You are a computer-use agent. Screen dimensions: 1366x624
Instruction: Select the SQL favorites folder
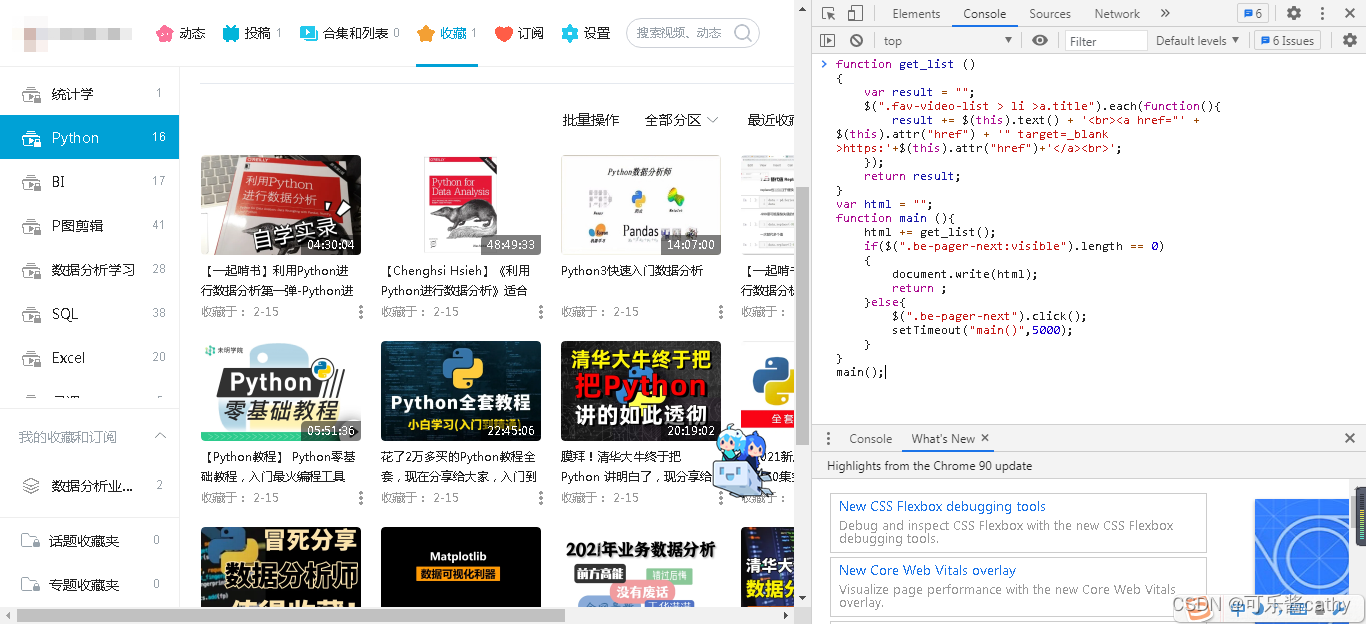pyautogui.click(x=90, y=313)
